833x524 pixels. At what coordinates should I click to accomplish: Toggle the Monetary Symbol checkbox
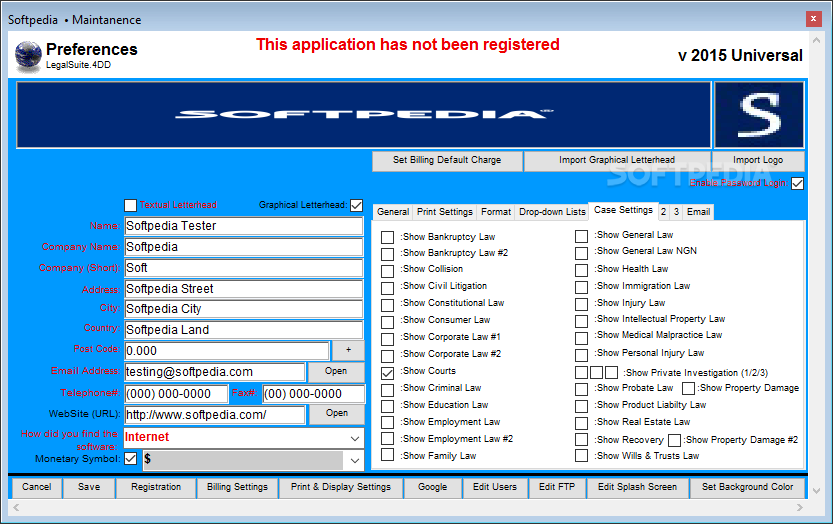tap(131, 459)
